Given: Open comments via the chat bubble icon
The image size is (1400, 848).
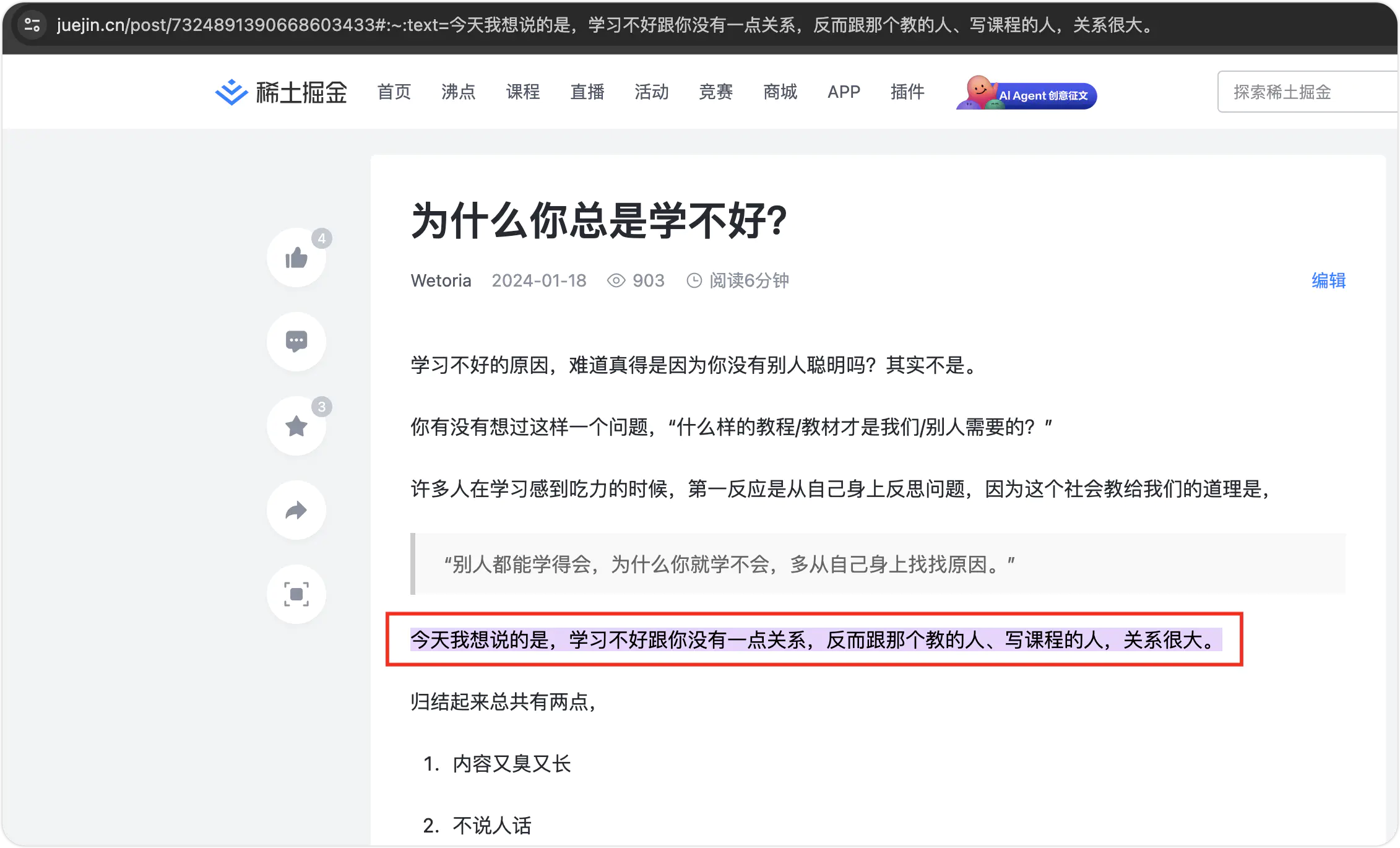Looking at the screenshot, I should click(x=296, y=341).
